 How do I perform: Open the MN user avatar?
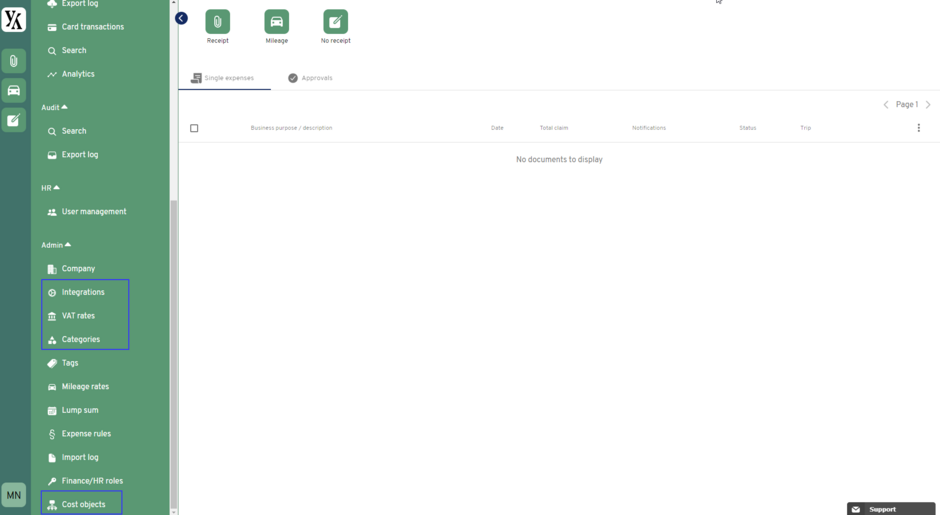(14, 495)
